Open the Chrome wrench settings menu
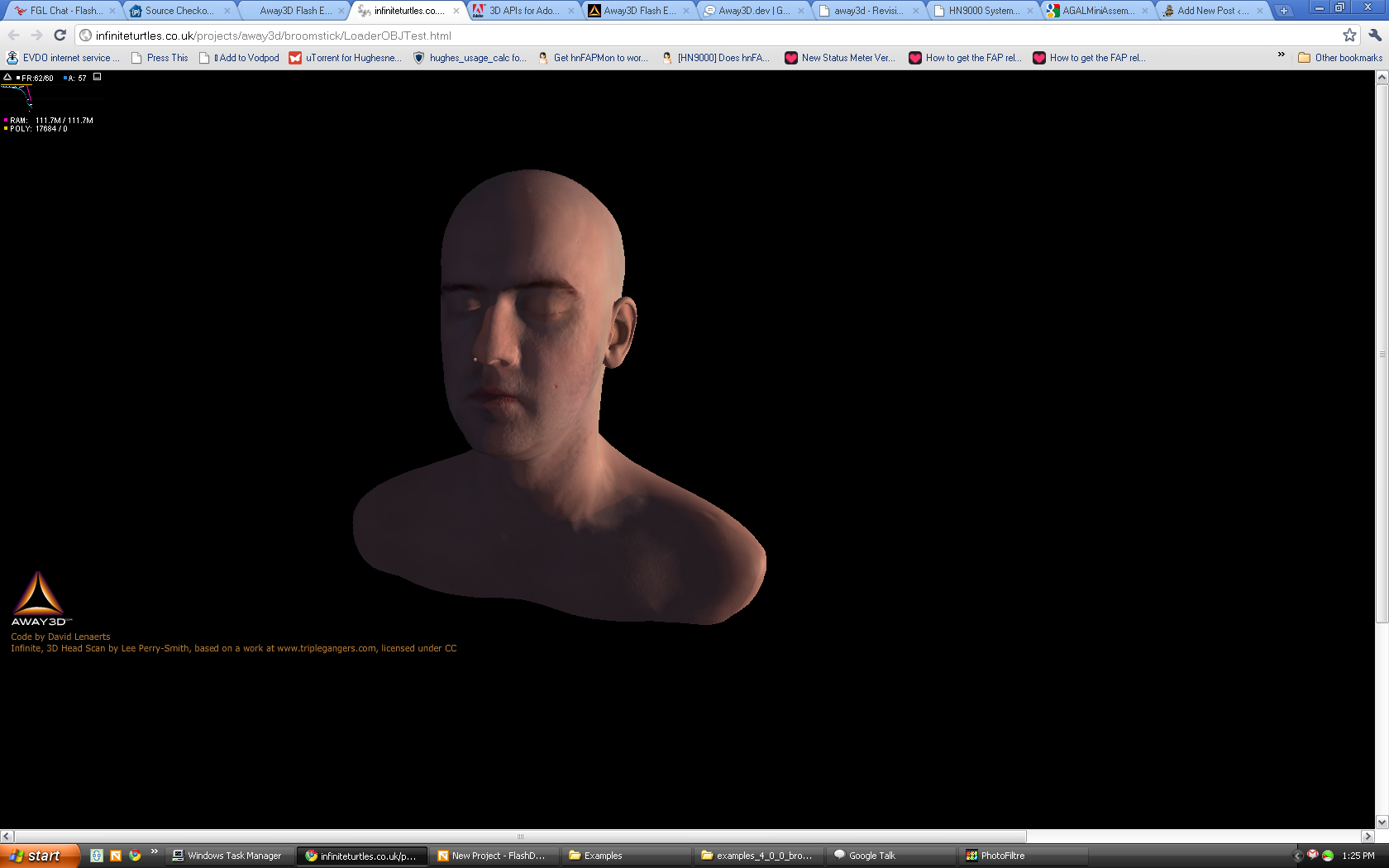 [x=1375, y=35]
